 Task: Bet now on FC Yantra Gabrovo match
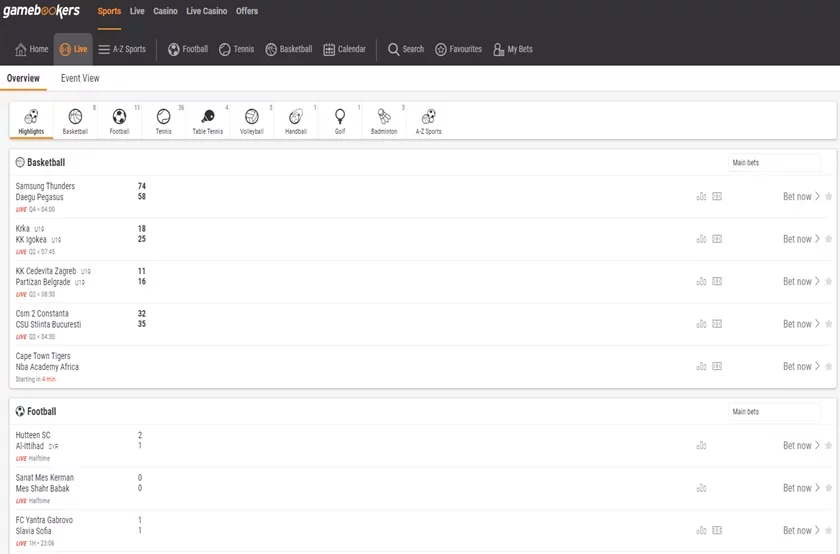(x=801, y=530)
